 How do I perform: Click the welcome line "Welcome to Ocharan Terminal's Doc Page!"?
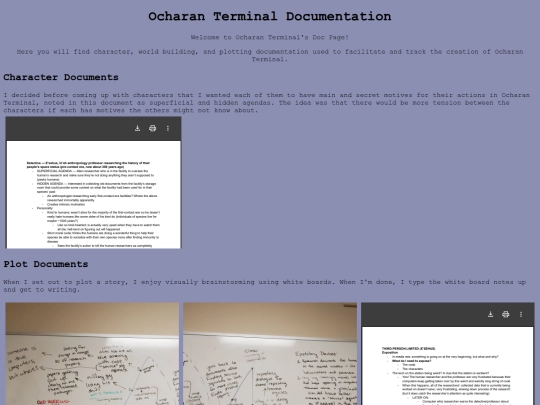(270, 37)
